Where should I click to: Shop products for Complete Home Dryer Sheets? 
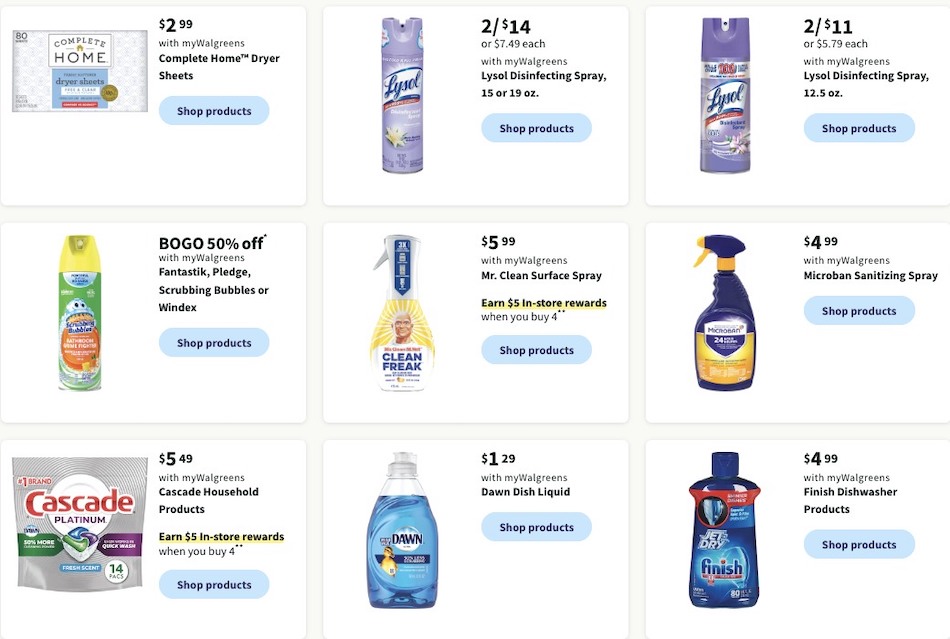pos(214,111)
